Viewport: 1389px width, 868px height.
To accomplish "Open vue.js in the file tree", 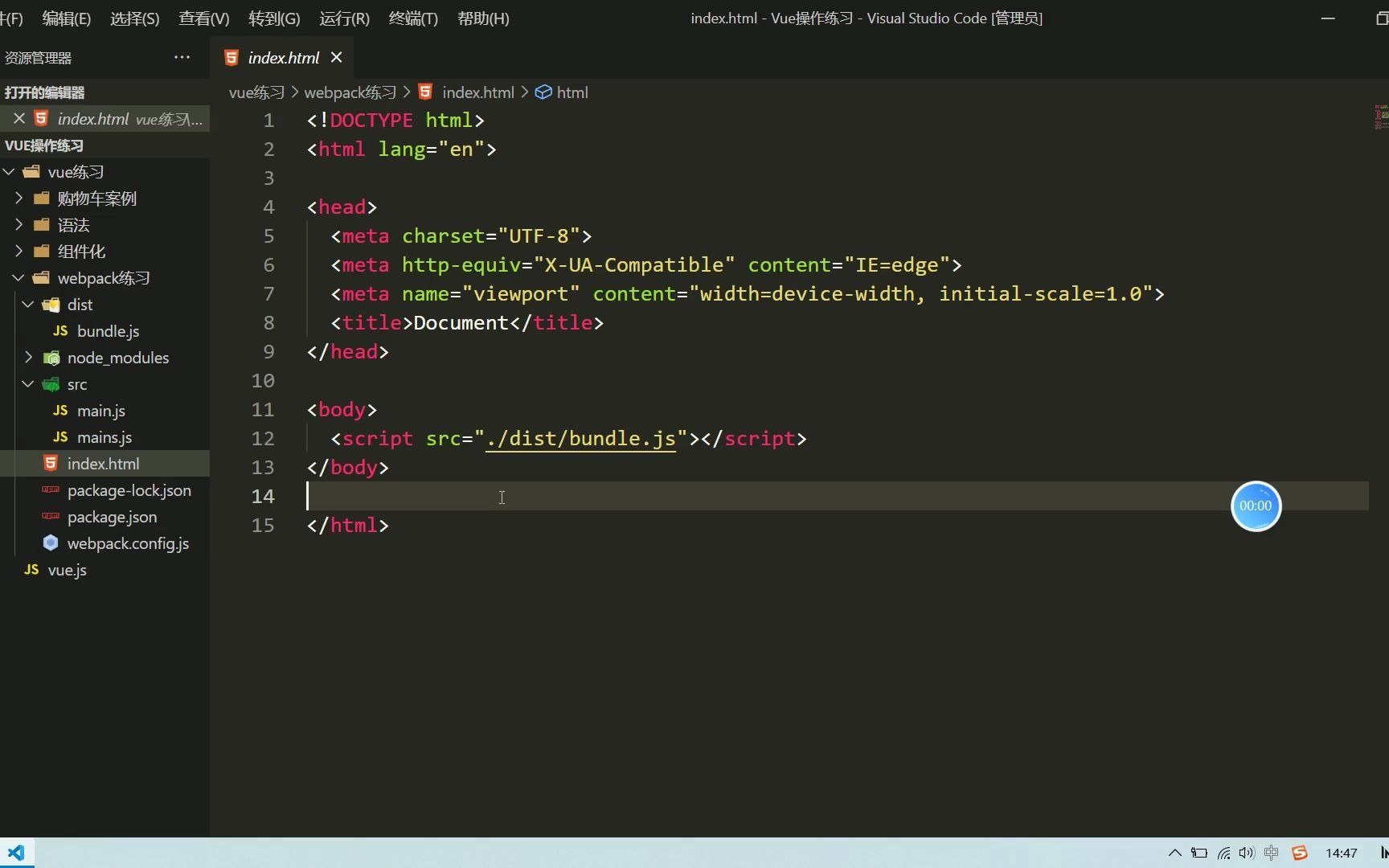I will (68, 570).
